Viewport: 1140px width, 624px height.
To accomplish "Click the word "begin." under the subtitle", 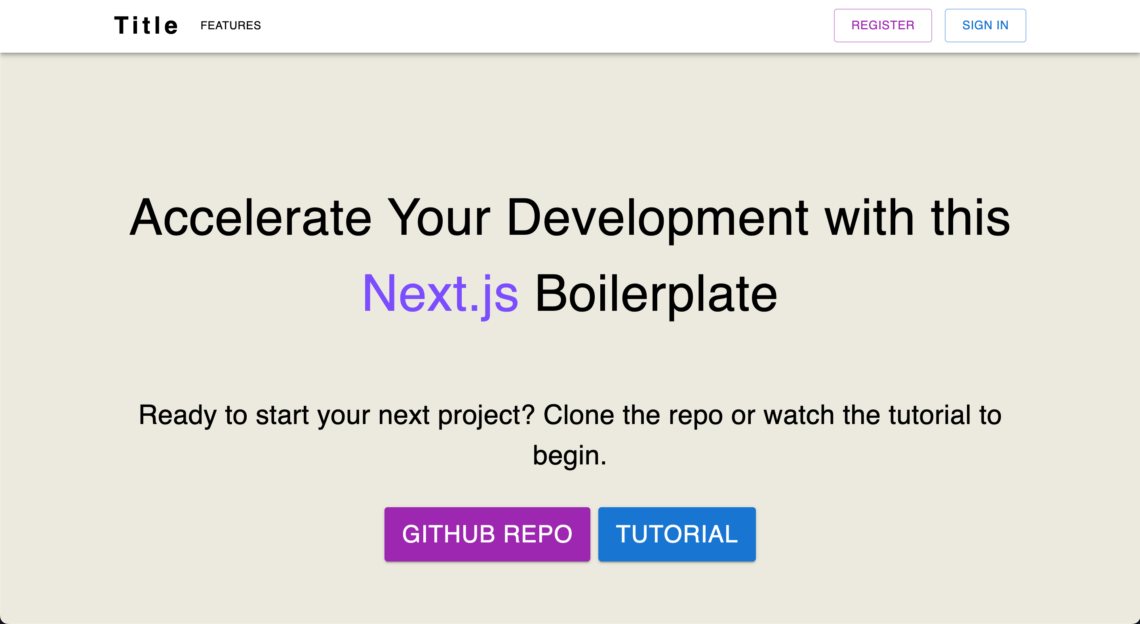I will pyautogui.click(x=569, y=456).
